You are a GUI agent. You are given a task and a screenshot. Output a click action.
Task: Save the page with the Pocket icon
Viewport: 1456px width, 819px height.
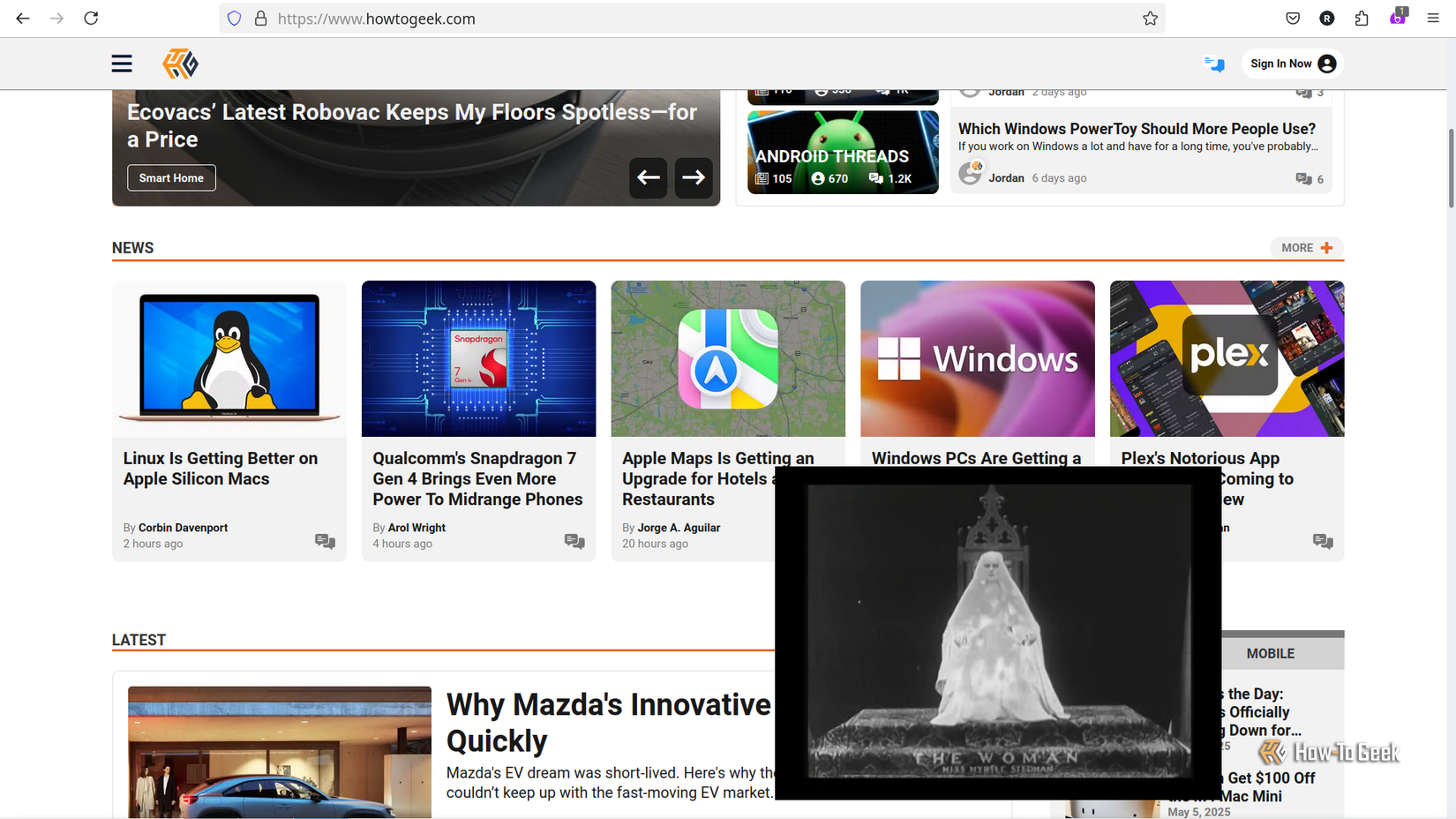click(x=1292, y=18)
